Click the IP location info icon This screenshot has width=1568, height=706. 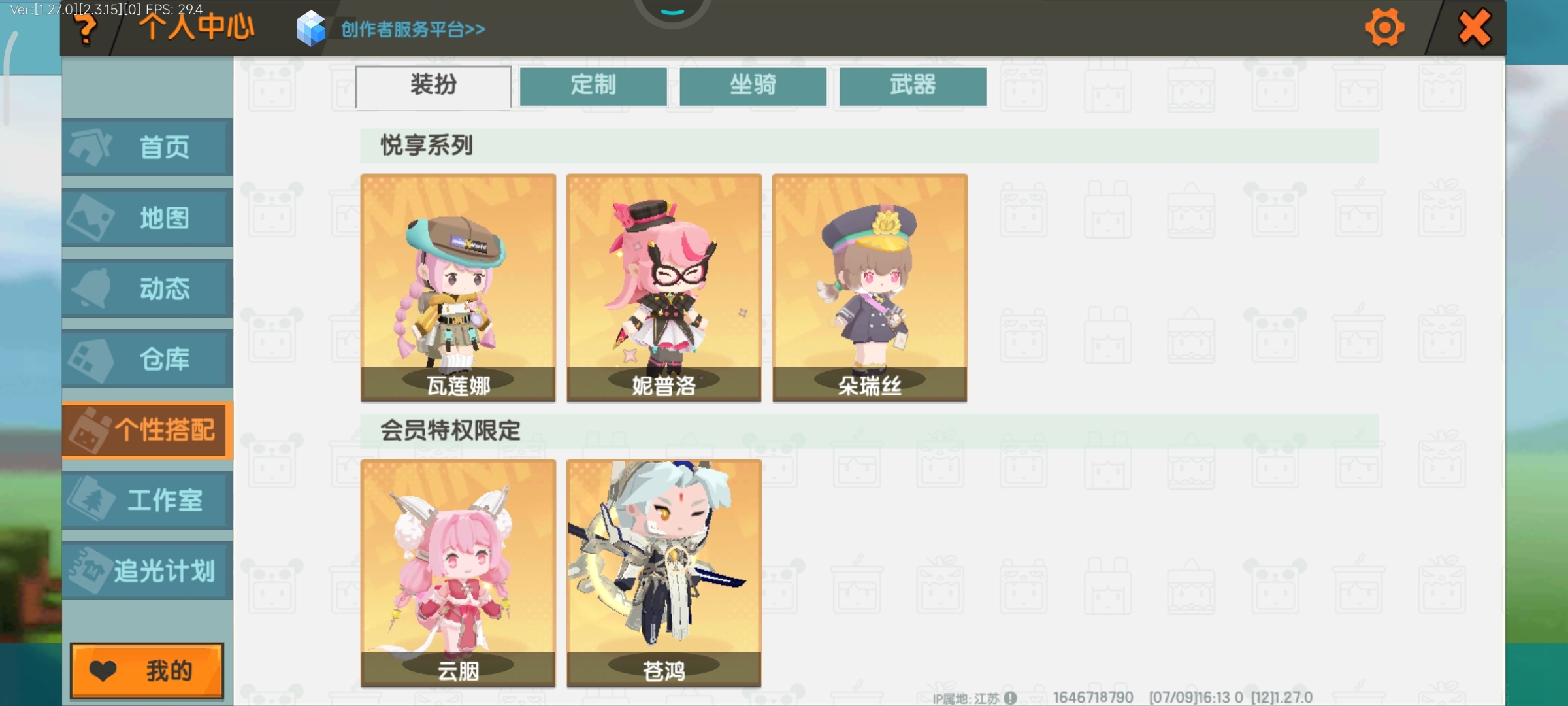click(1010, 698)
